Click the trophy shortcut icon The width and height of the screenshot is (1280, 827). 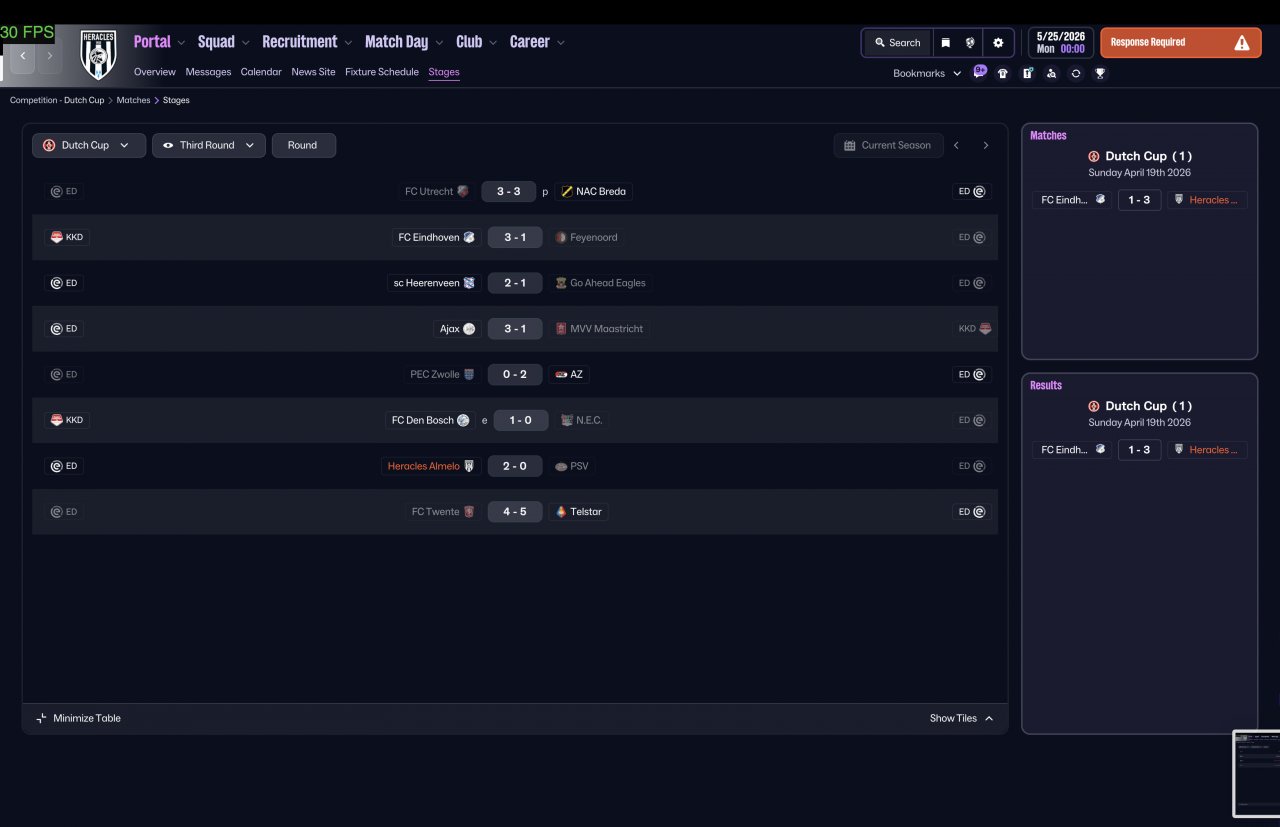click(1100, 73)
